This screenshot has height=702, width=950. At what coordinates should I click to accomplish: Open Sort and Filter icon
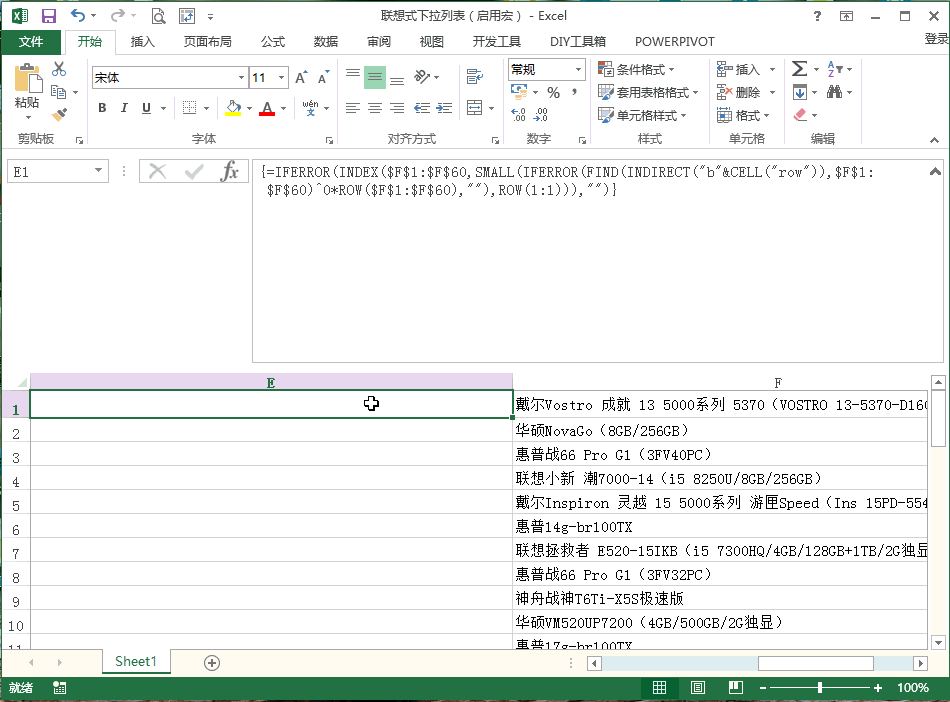(834, 69)
